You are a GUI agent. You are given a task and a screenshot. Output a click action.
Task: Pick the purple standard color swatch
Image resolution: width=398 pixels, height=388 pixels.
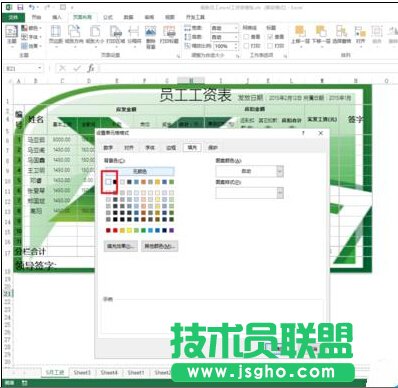click(x=171, y=230)
